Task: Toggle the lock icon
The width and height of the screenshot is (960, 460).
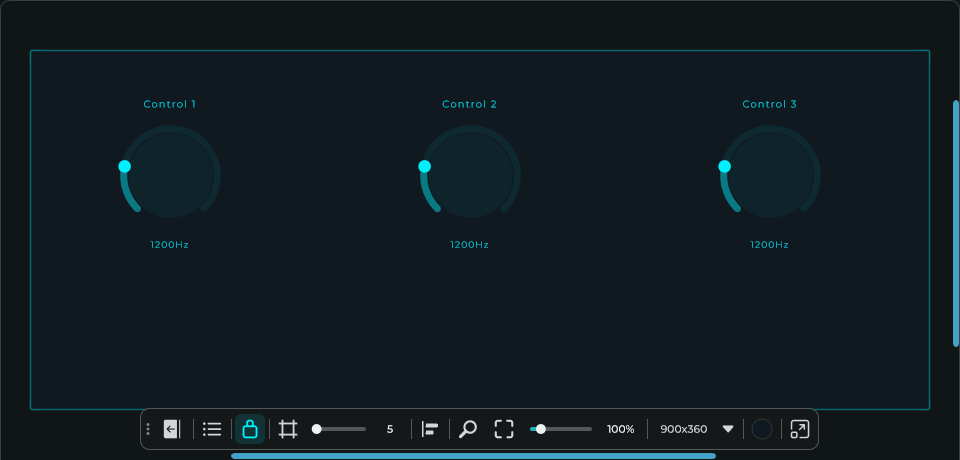Action: [x=250, y=429]
